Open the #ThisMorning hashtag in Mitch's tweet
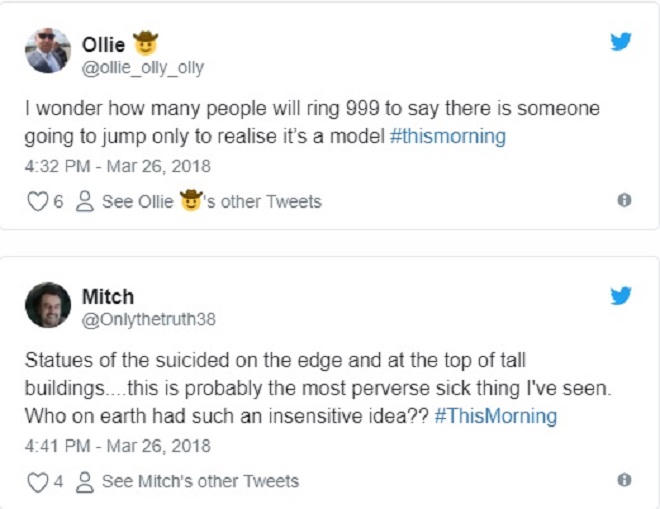Image resolution: width=660 pixels, height=509 pixels. point(496,416)
